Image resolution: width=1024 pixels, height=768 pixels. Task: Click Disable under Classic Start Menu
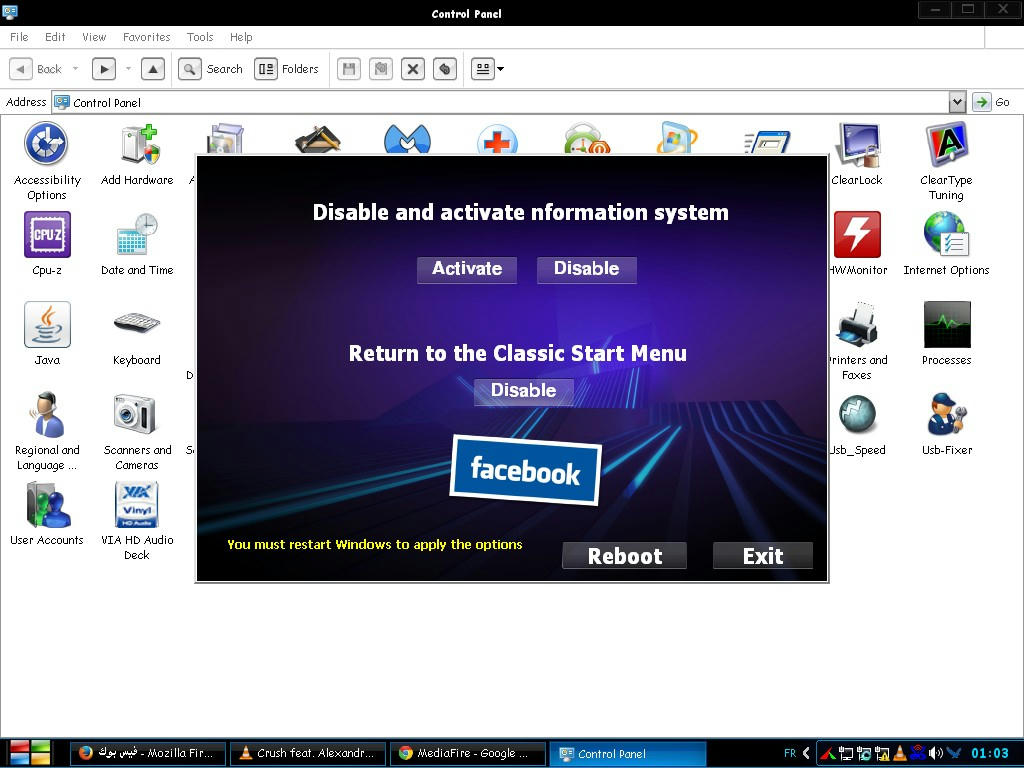point(524,391)
